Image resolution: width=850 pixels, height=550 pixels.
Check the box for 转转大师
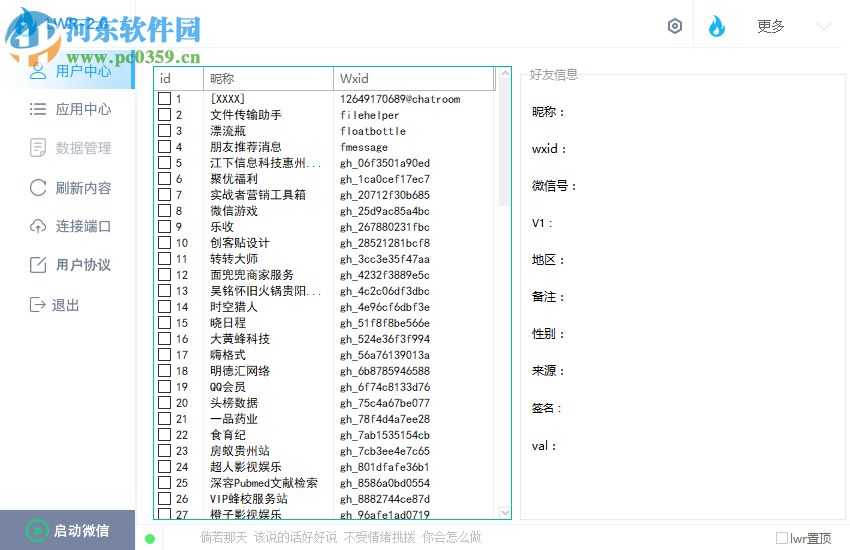(x=164, y=258)
